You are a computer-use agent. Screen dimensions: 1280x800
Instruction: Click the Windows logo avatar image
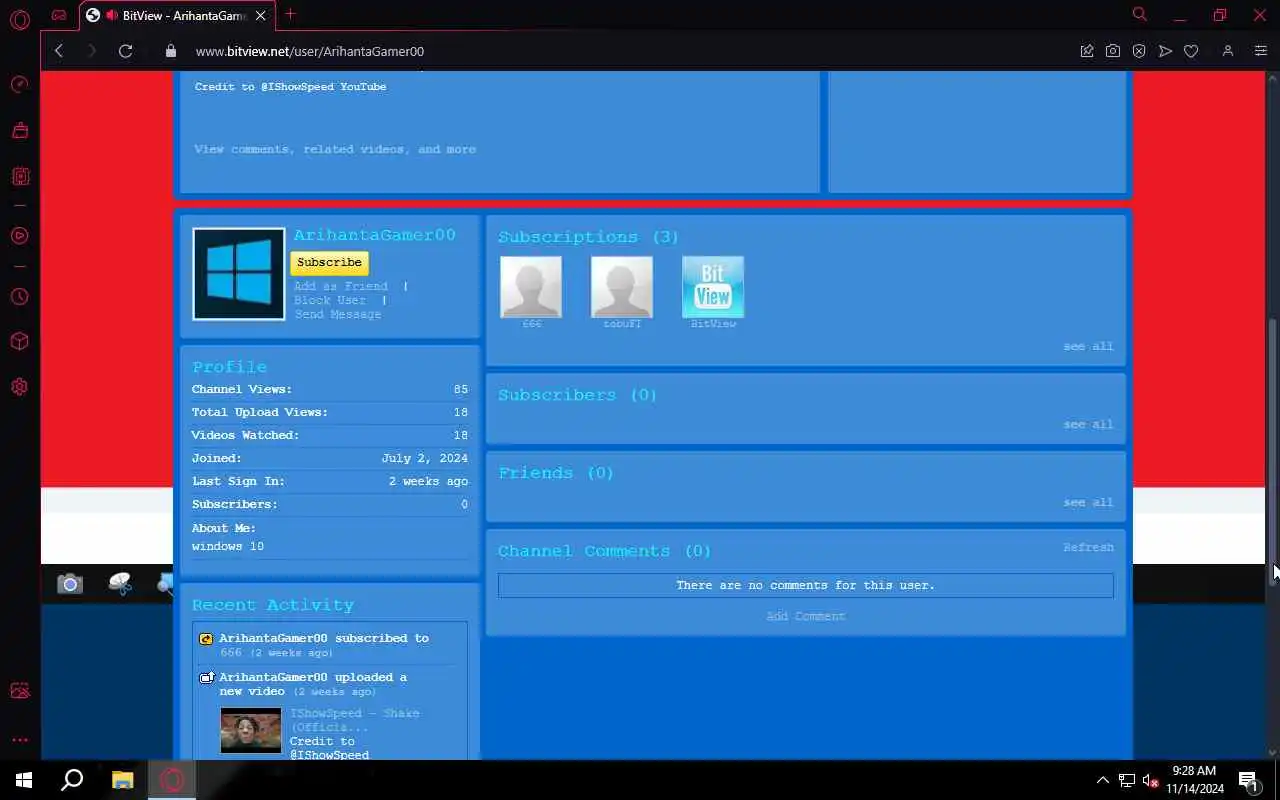[x=239, y=274]
